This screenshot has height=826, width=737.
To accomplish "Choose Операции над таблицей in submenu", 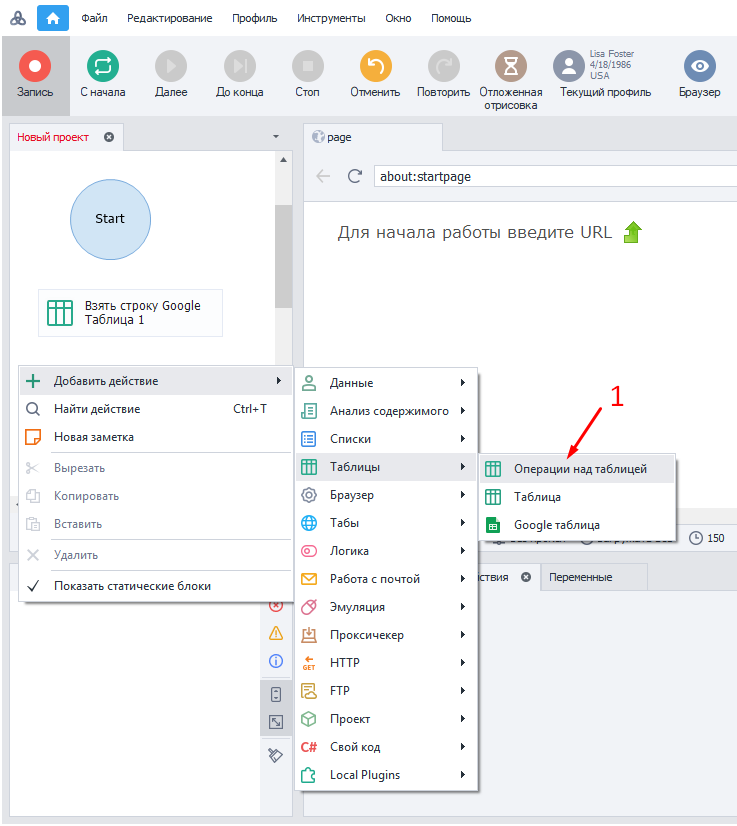I will point(579,469).
